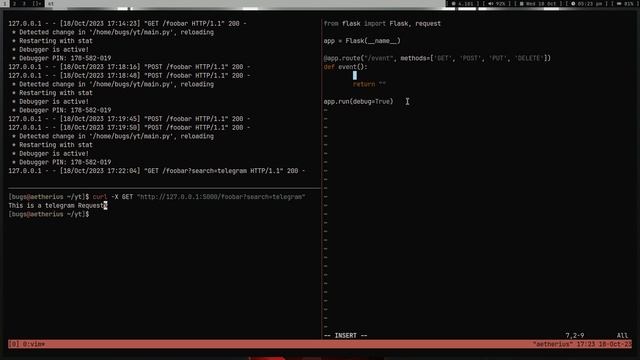Click the vim cursor position '7,2-9'

(x=574, y=336)
